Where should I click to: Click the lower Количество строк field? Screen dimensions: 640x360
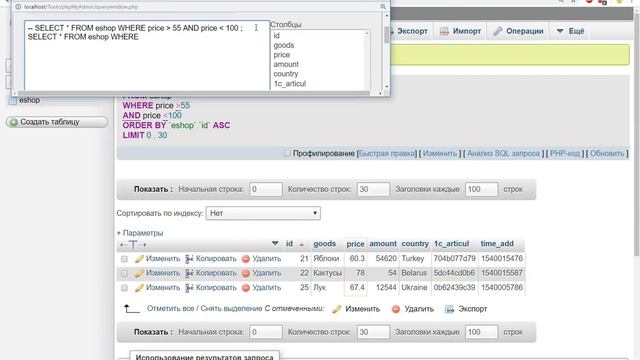click(x=373, y=332)
